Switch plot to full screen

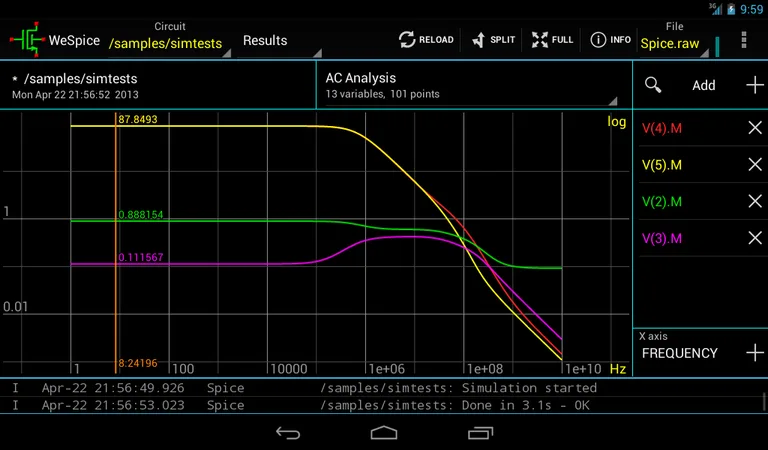[552, 40]
